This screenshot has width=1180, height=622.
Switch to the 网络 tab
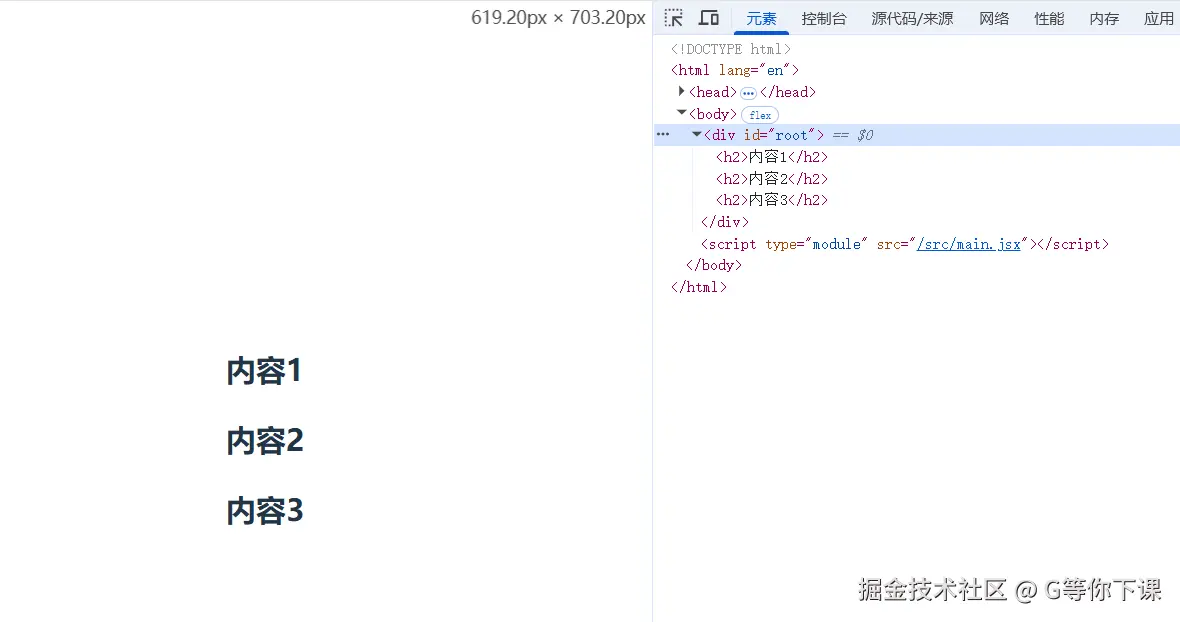click(994, 19)
